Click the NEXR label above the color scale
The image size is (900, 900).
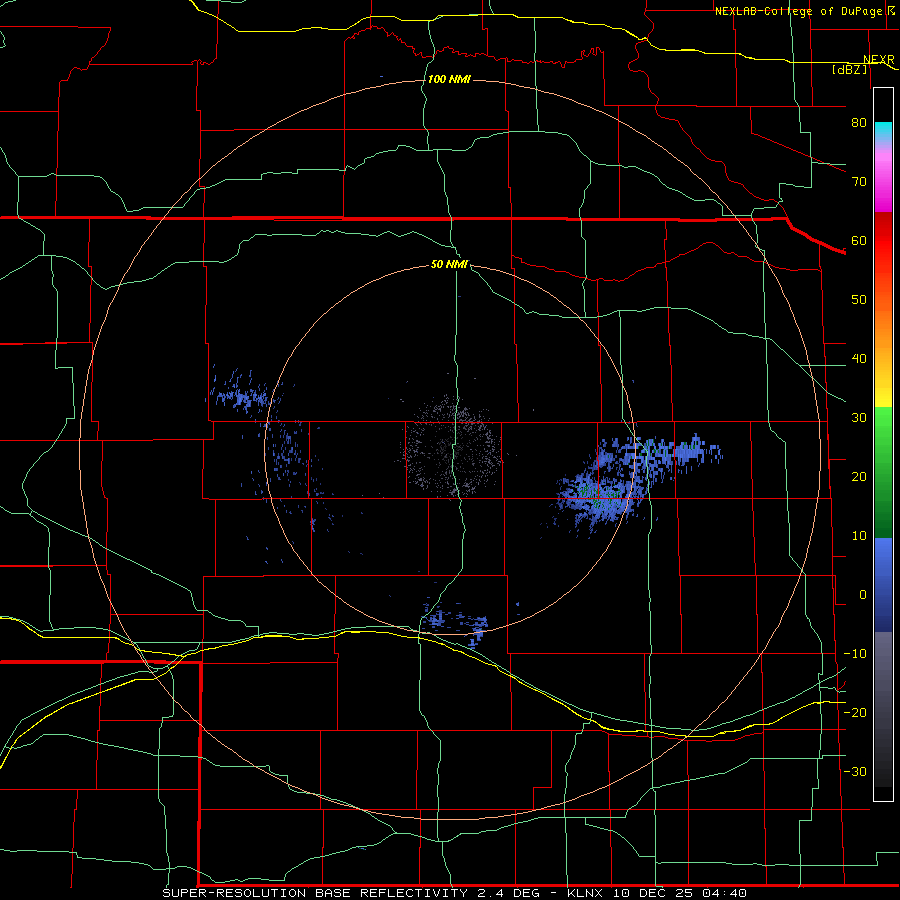pos(879,60)
